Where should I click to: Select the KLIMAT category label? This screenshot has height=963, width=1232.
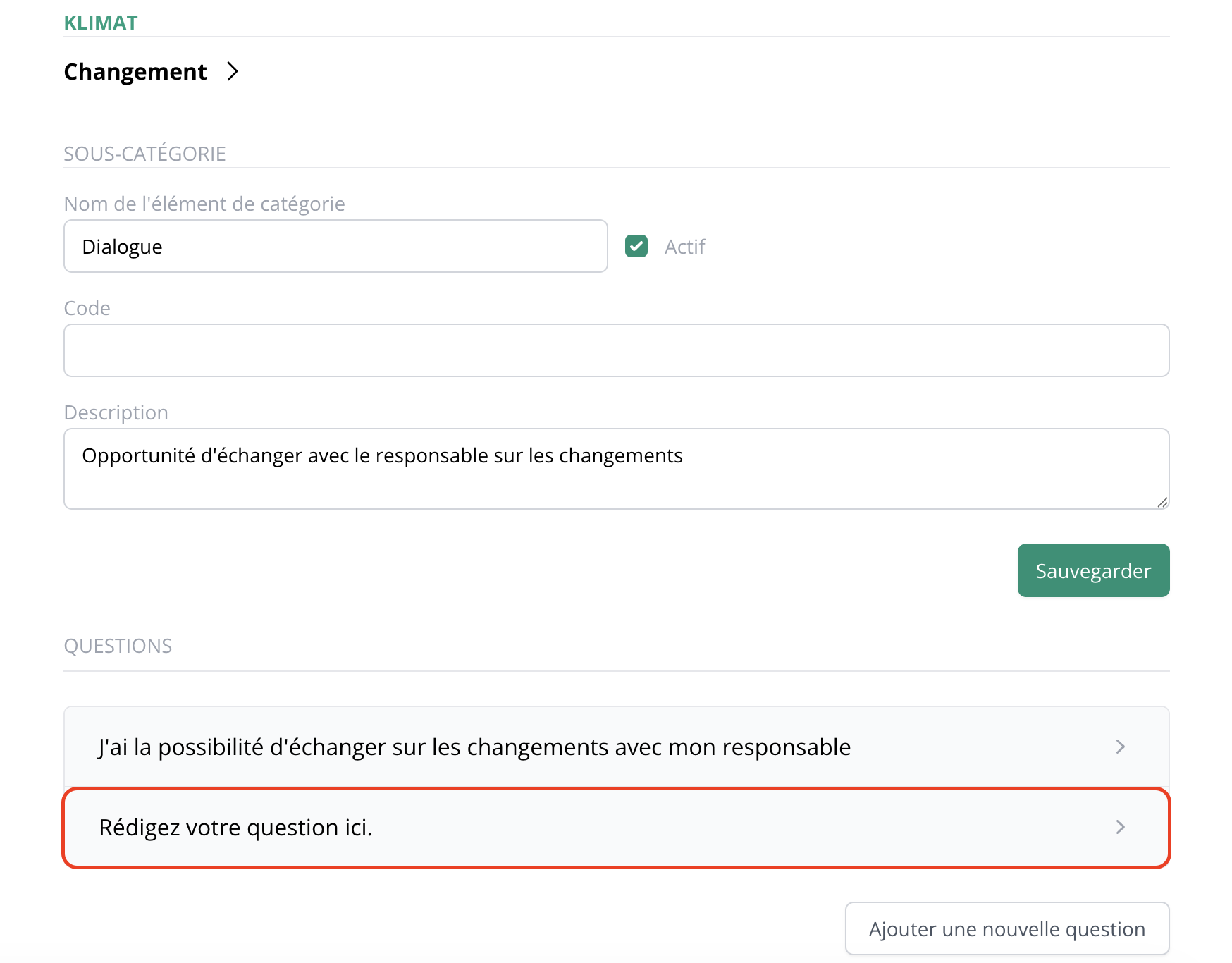click(100, 22)
